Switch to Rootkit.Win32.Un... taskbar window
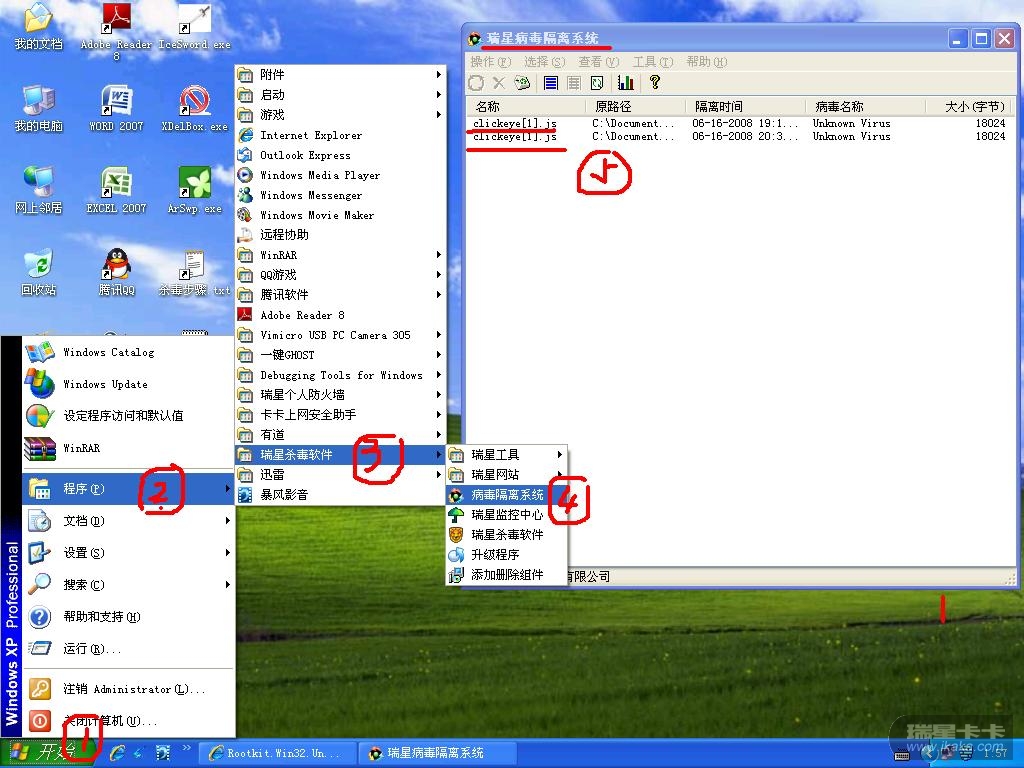 point(277,753)
